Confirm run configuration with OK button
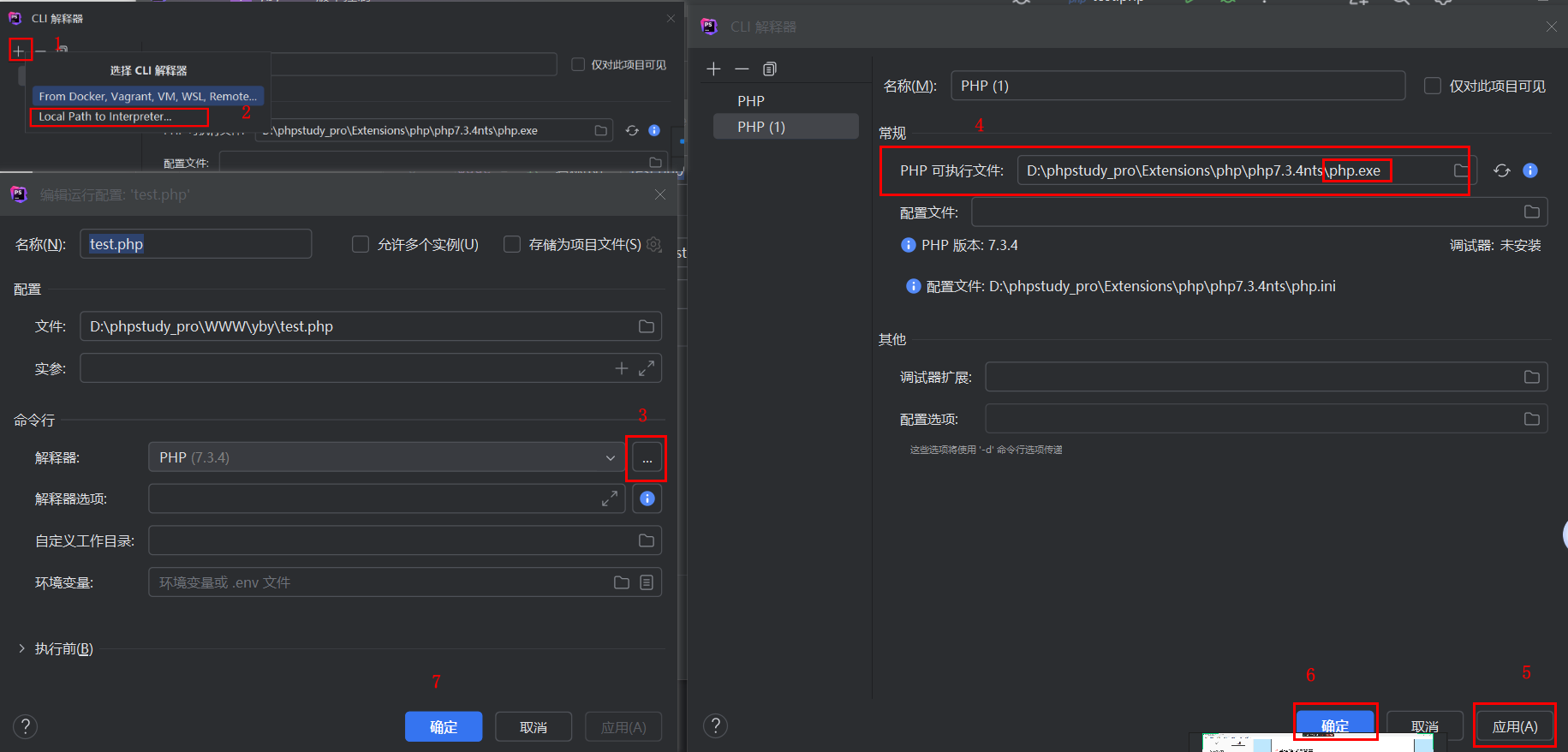 (444, 726)
